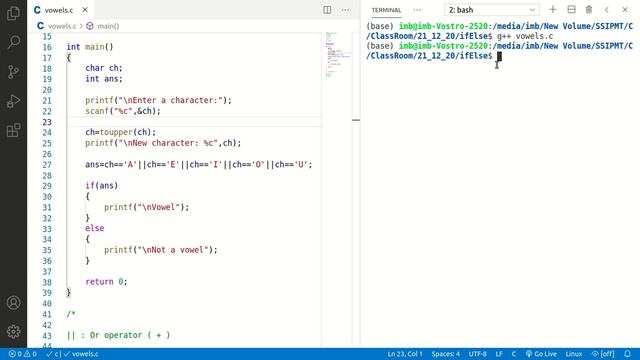
Task: Click the scanf statement on line 22
Action: click(123, 111)
